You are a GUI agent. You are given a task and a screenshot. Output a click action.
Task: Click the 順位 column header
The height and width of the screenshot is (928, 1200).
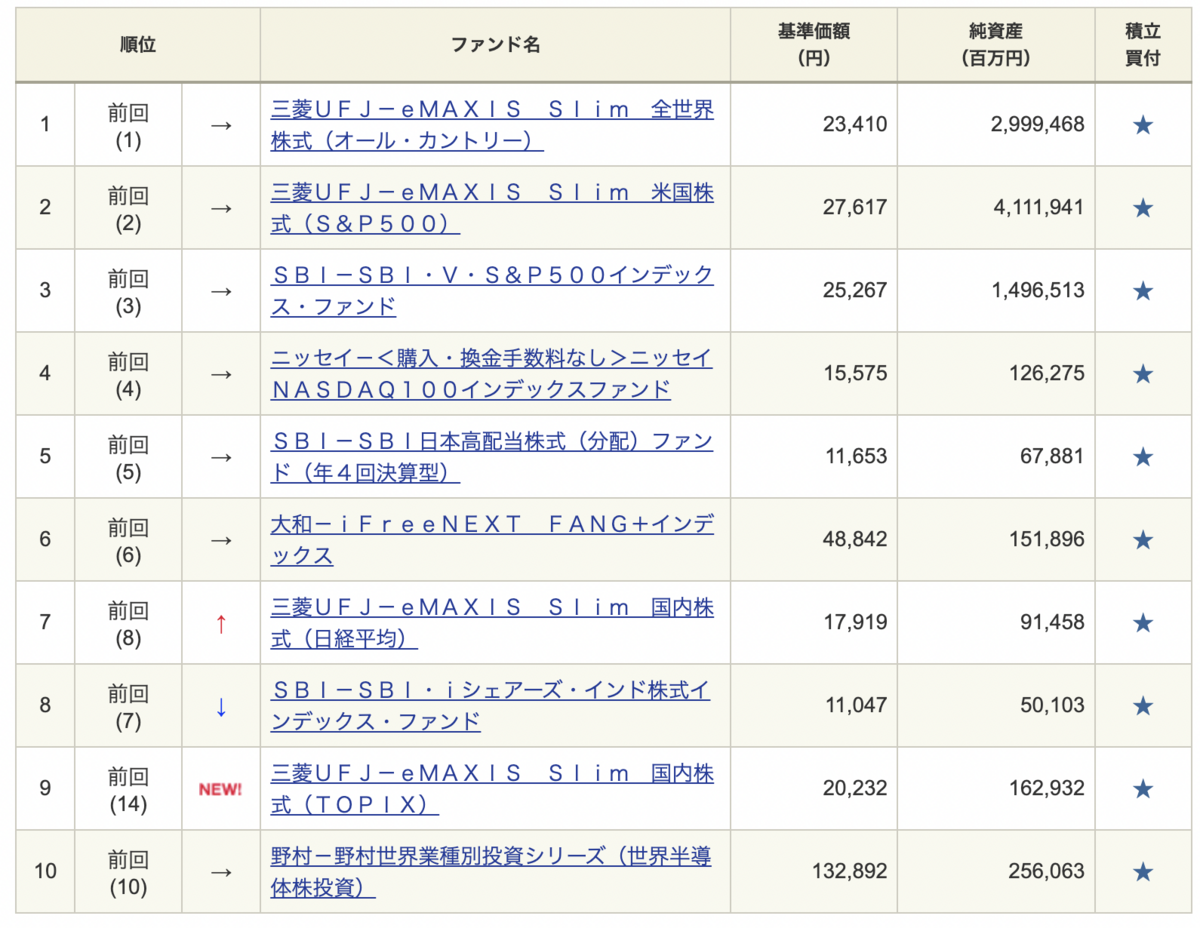pyautogui.click(x=138, y=45)
